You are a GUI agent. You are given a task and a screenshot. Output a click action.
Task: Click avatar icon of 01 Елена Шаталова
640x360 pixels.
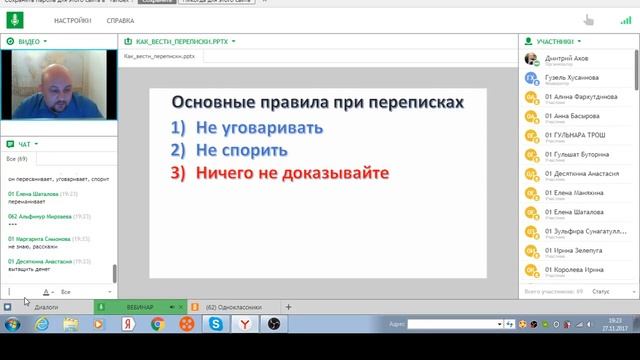pos(531,212)
